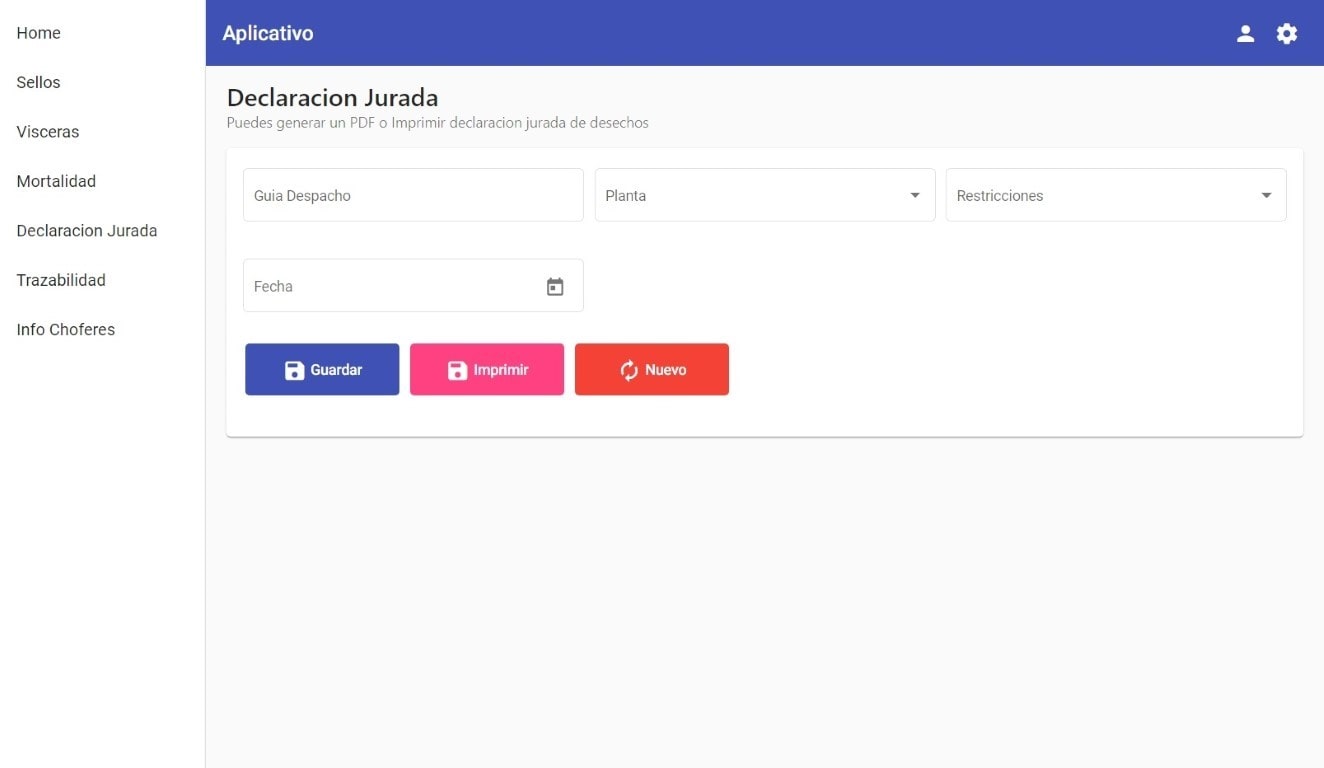The height and width of the screenshot is (768, 1324).
Task: Go to Home in the sidebar
Action: click(x=38, y=33)
